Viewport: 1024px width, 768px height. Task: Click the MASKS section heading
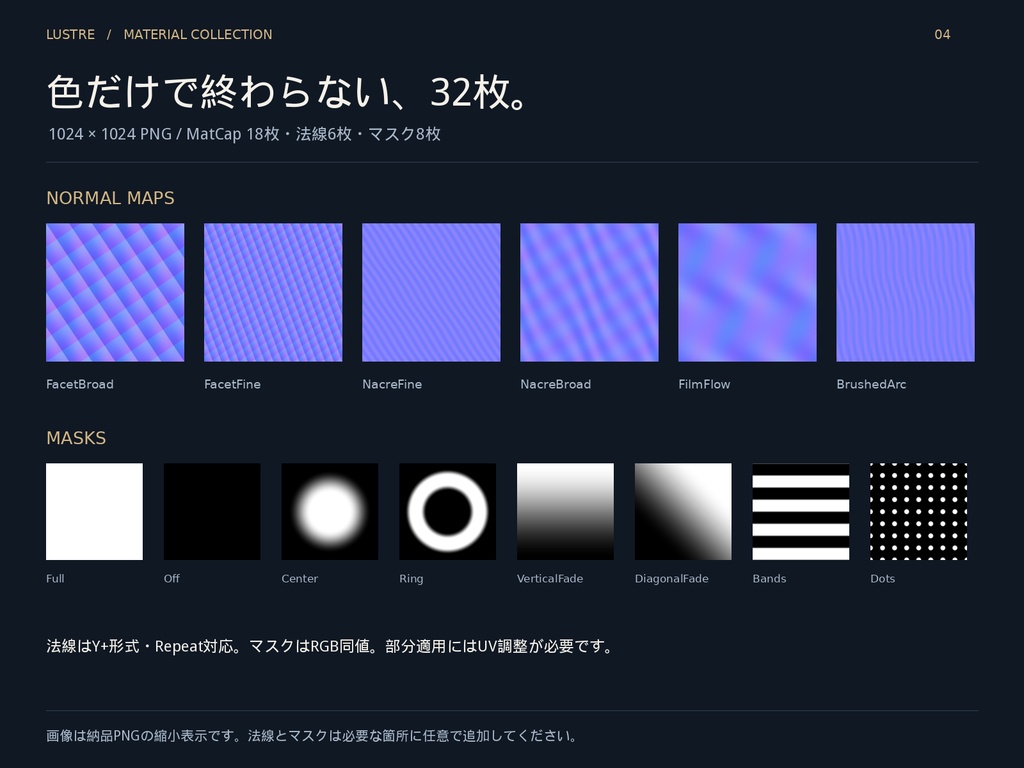(76, 438)
